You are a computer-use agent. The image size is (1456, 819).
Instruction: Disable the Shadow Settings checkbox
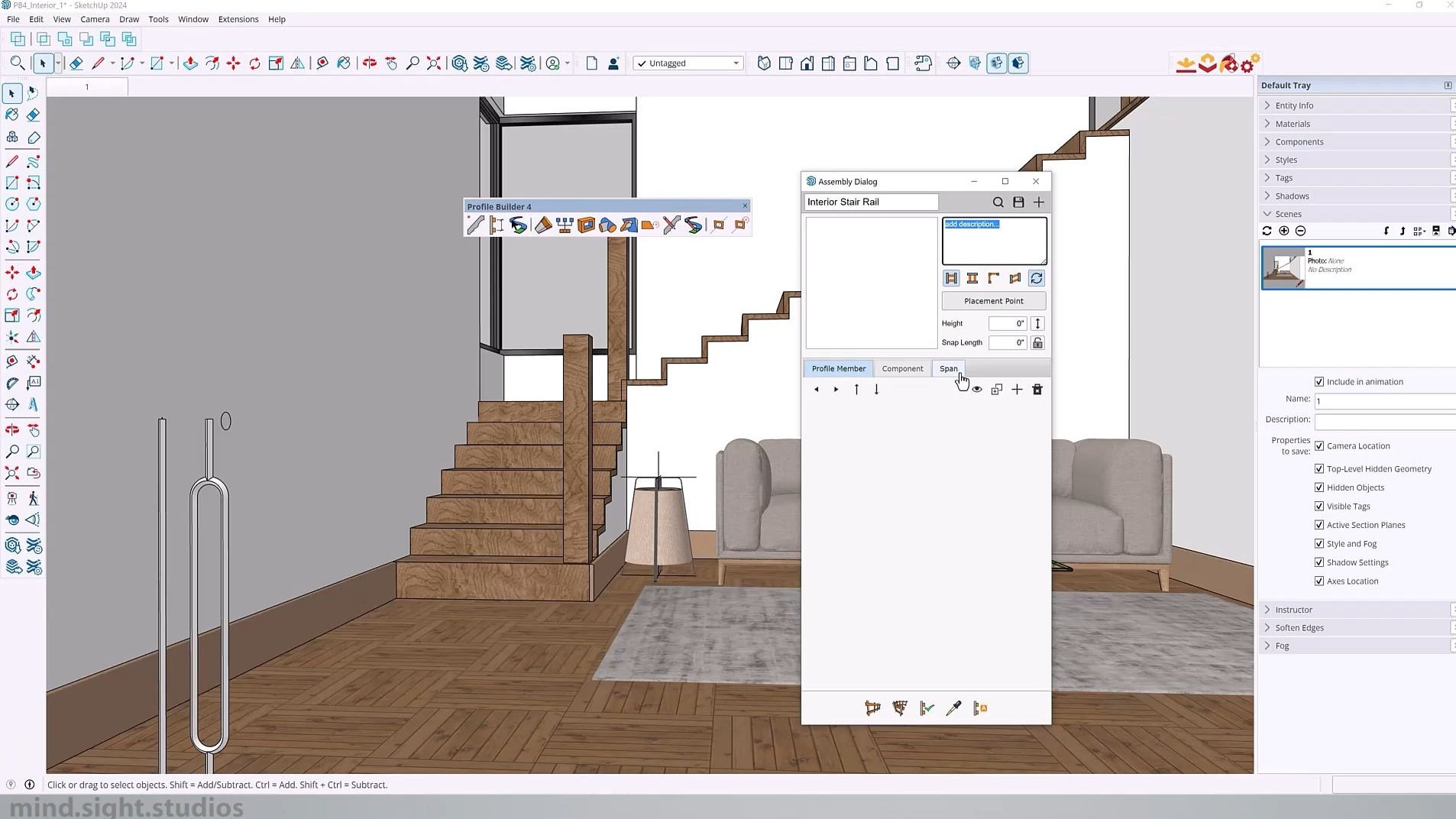click(x=1318, y=562)
